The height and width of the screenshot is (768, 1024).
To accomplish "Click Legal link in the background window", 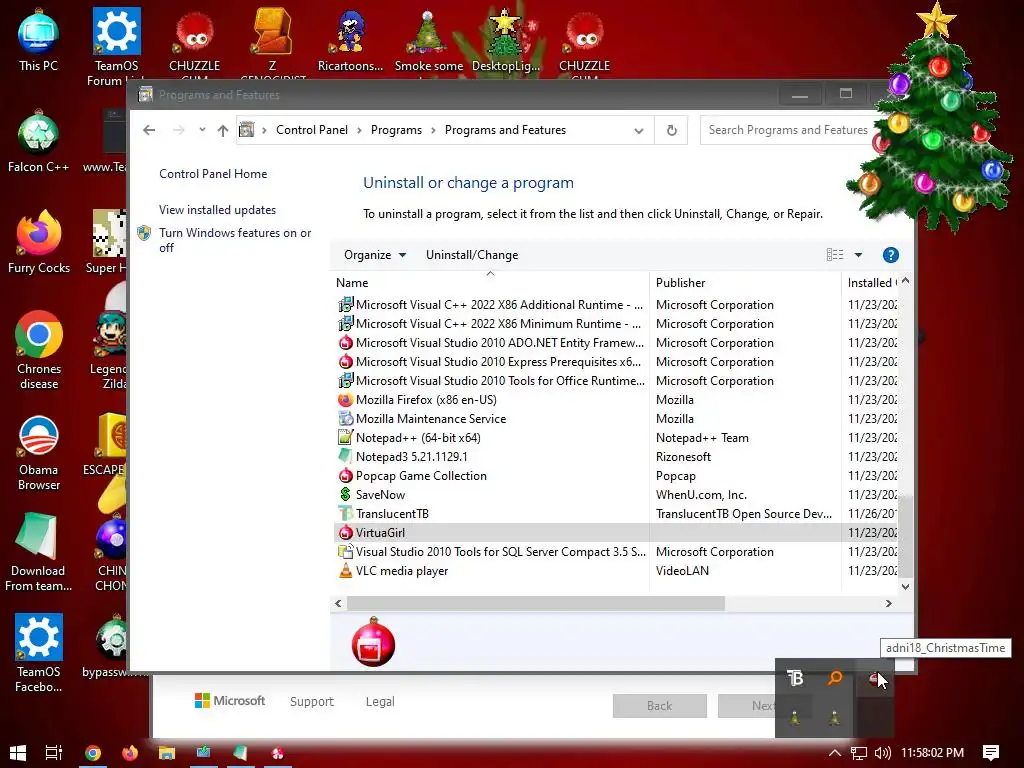I will point(380,701).
